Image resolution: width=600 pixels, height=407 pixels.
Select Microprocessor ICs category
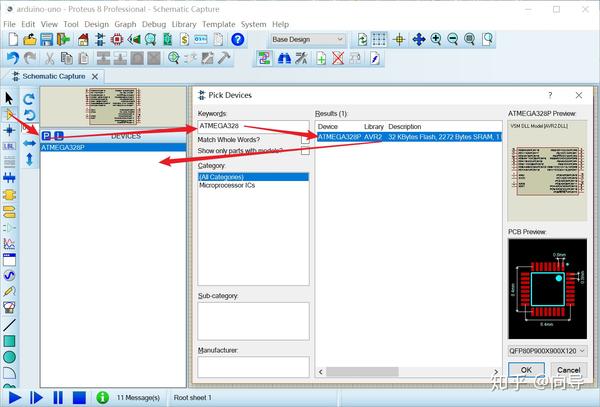point(227,185)
